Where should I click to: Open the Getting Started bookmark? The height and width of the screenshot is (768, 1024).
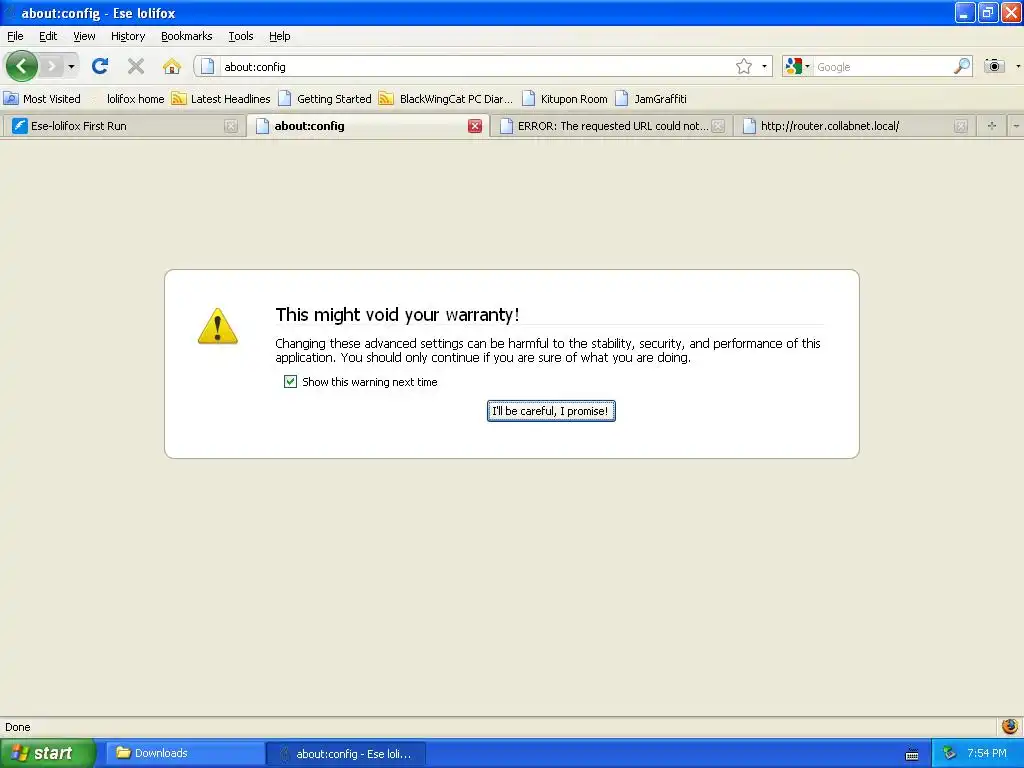coord(325,99)
